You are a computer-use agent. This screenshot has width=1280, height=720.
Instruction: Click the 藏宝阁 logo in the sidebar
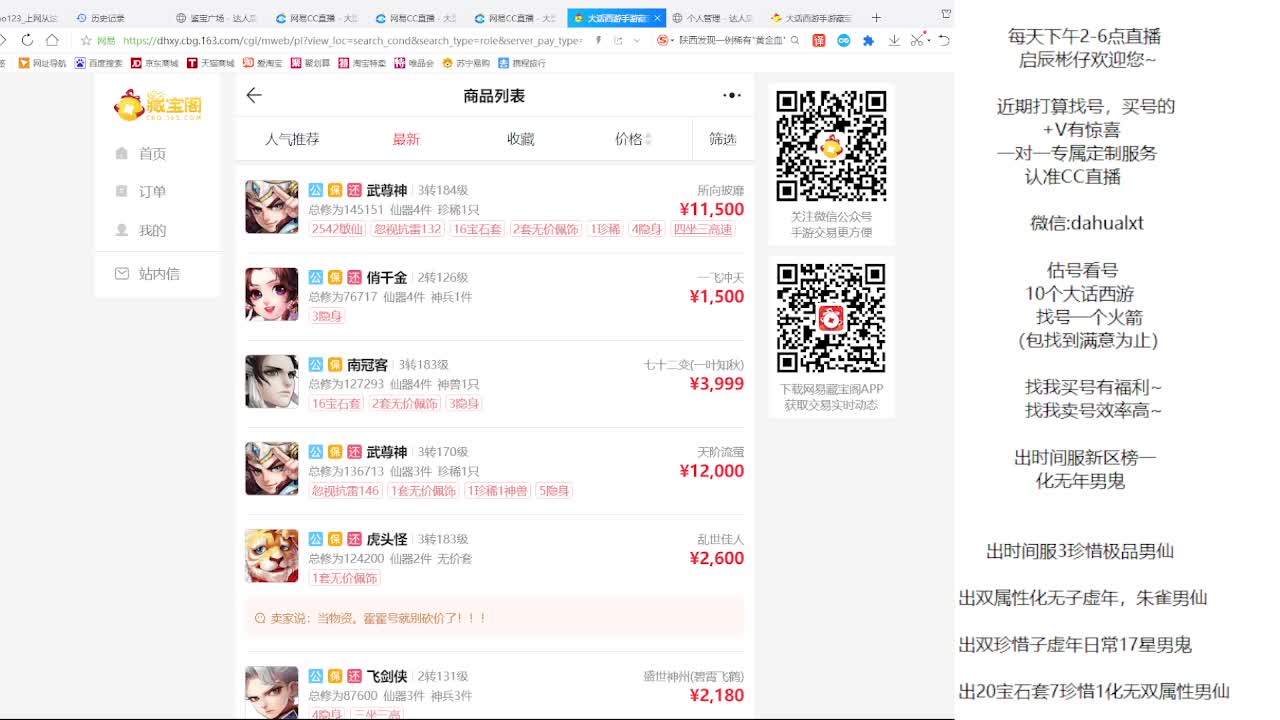point(158,104)
